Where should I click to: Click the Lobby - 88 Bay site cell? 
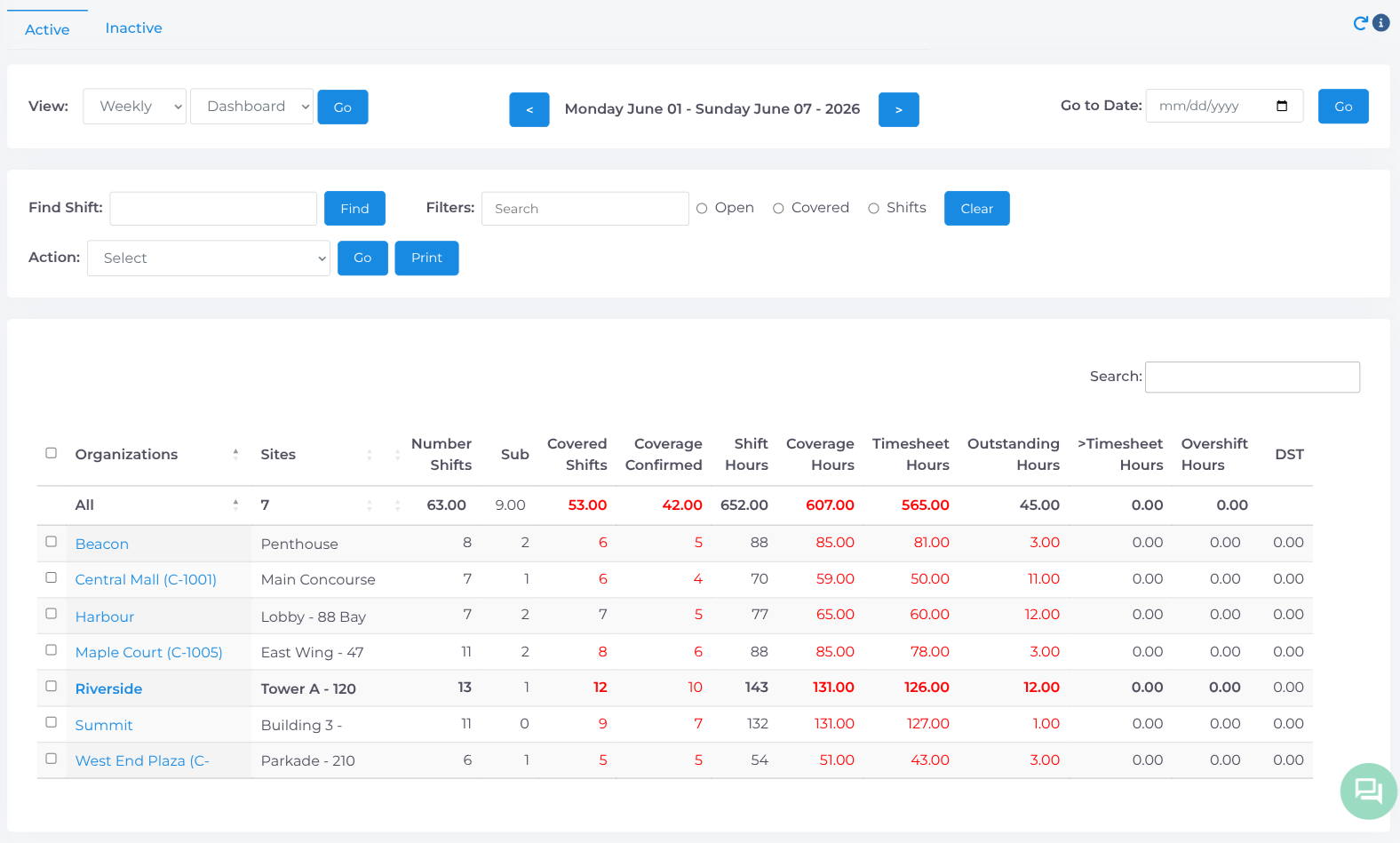coord(314,616)
